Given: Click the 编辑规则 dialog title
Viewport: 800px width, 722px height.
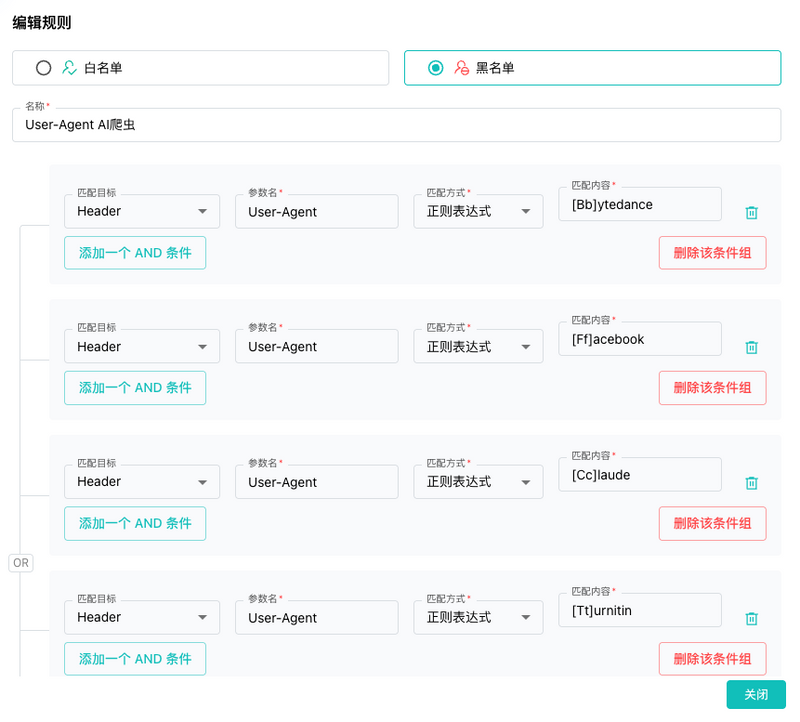Looking at the screenshot, I should tap(42, 22).
